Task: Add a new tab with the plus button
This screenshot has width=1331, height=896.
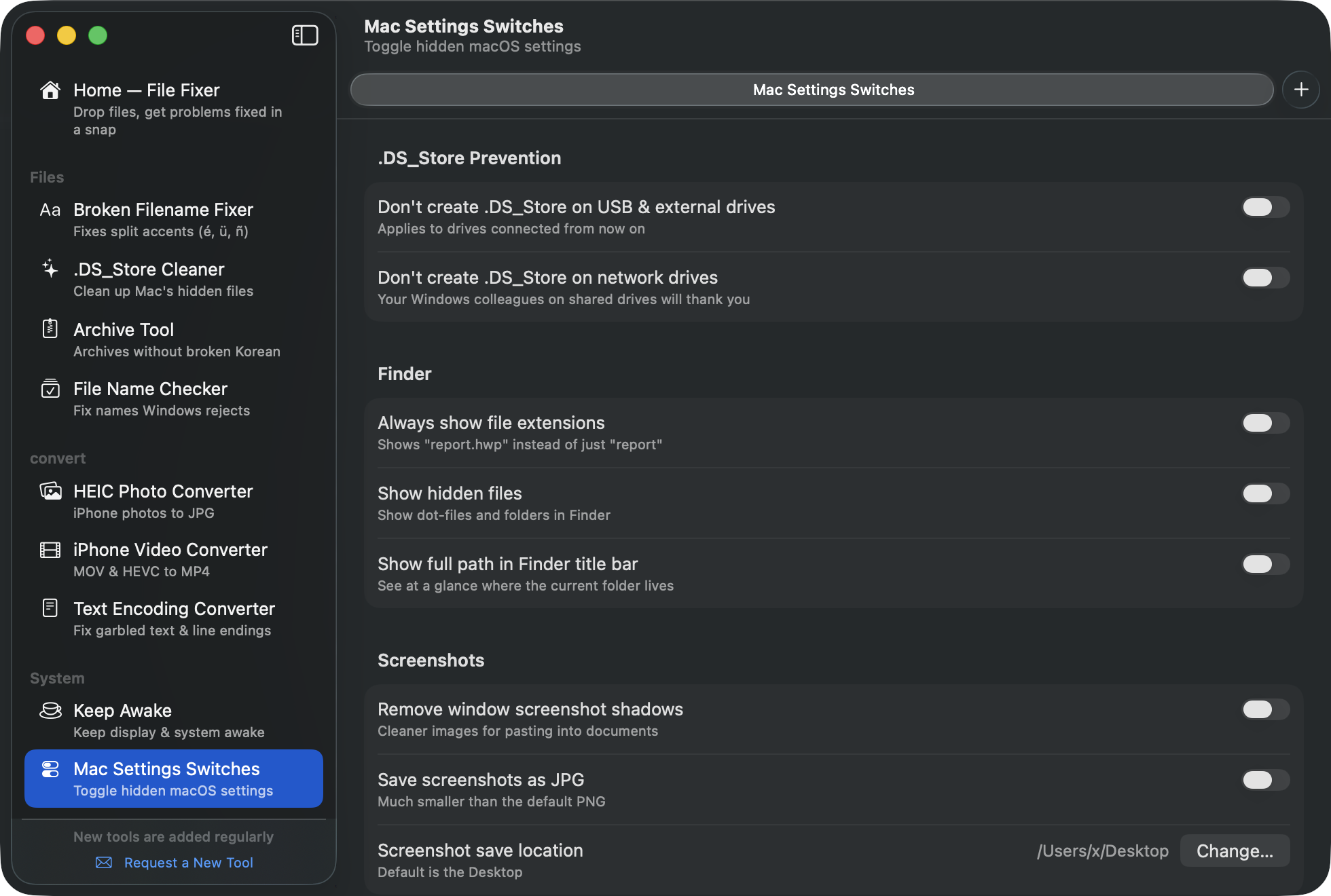Action: 1301,90
